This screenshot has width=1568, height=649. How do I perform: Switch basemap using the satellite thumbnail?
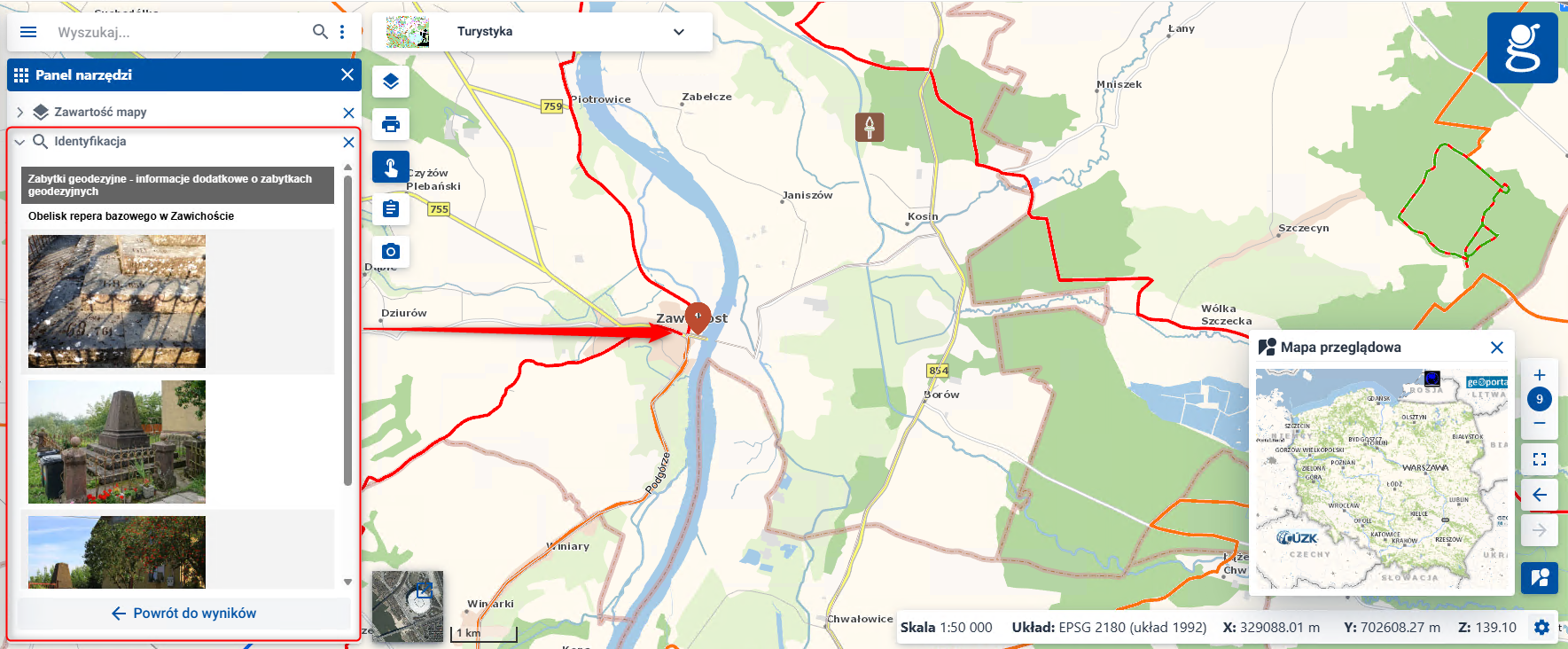(x=408, y=606)
